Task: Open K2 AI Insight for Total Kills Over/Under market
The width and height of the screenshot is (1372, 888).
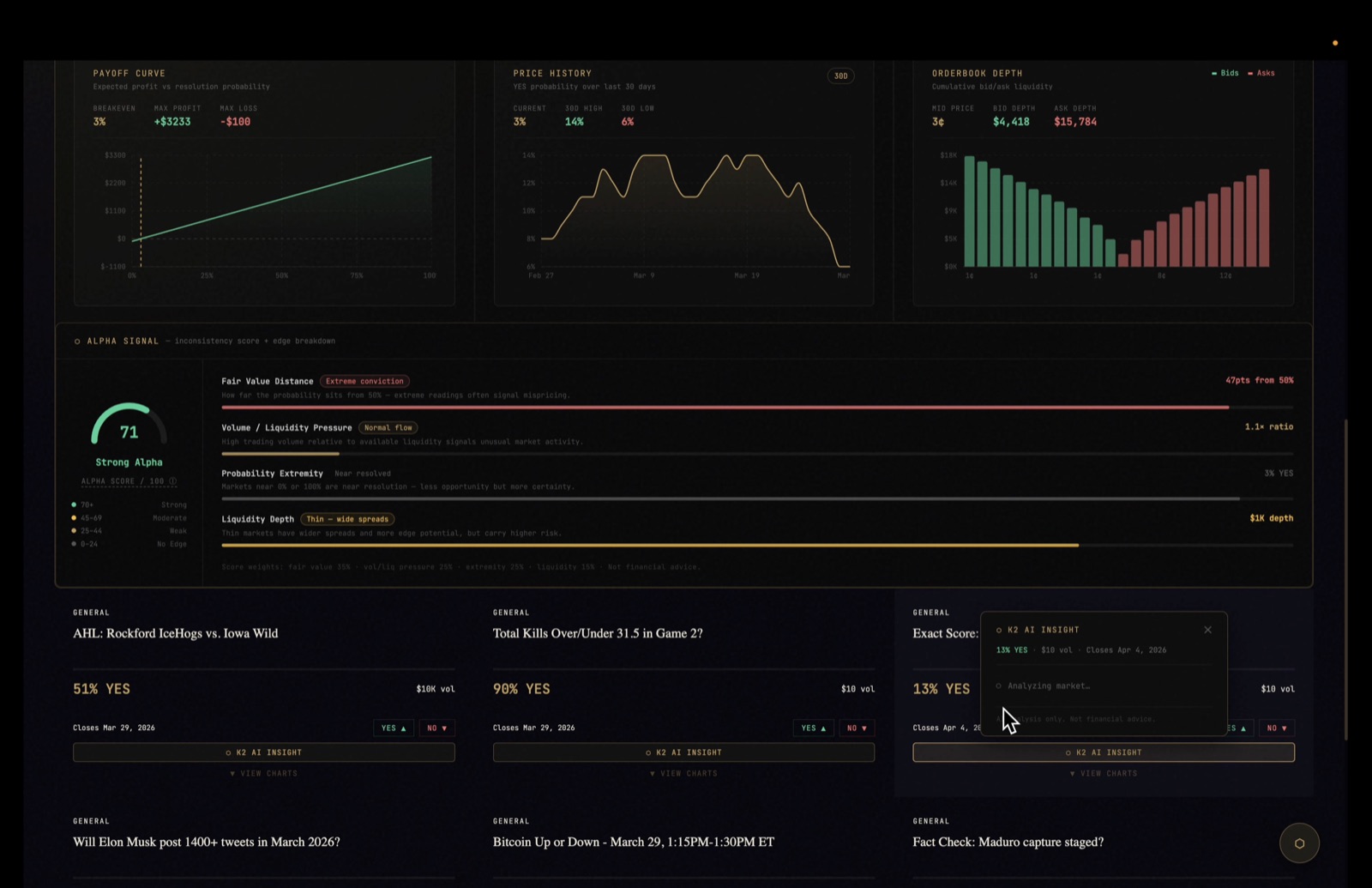Action: [683, 752]
